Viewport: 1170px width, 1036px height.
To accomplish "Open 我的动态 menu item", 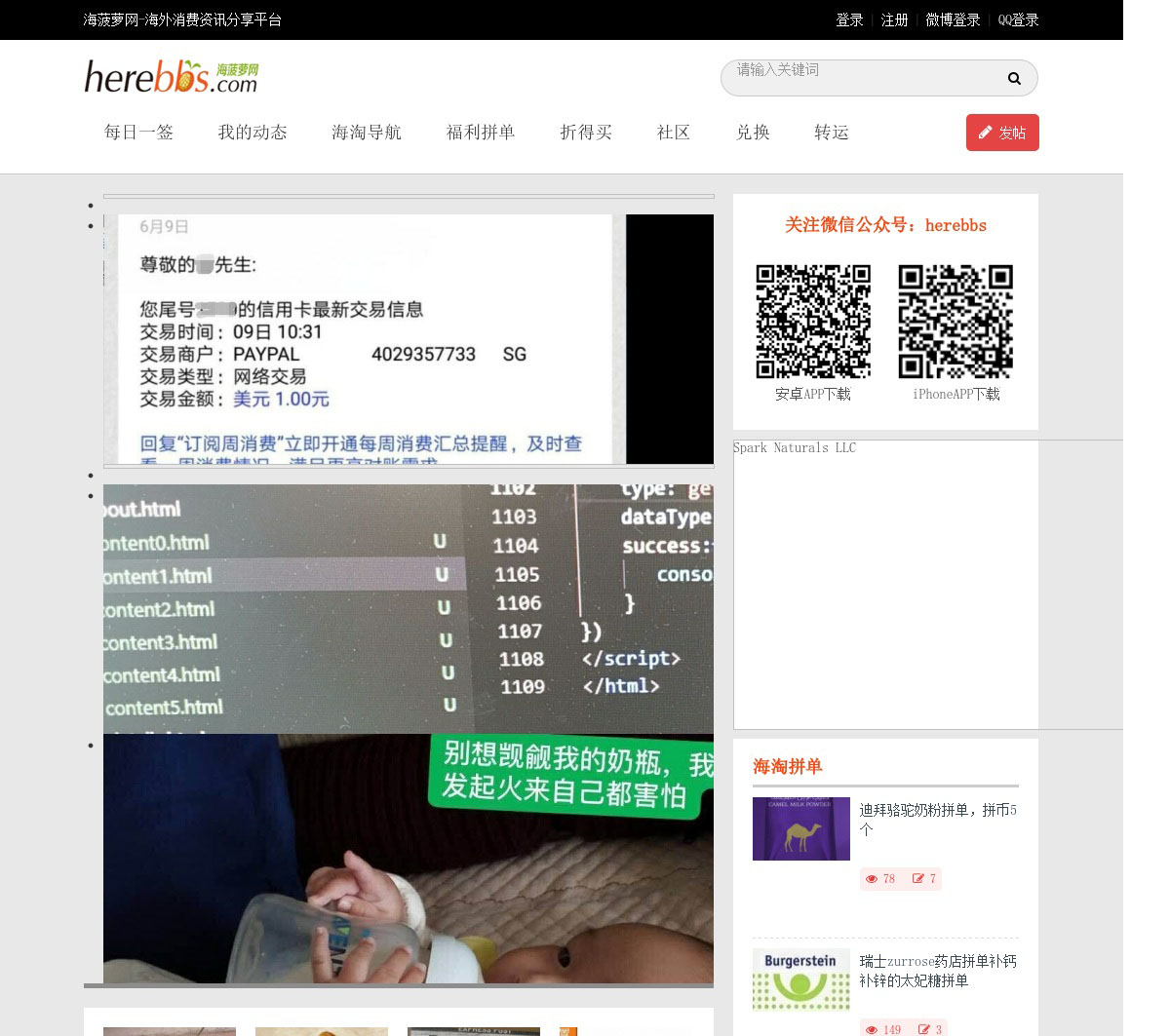I will point(253,133).
